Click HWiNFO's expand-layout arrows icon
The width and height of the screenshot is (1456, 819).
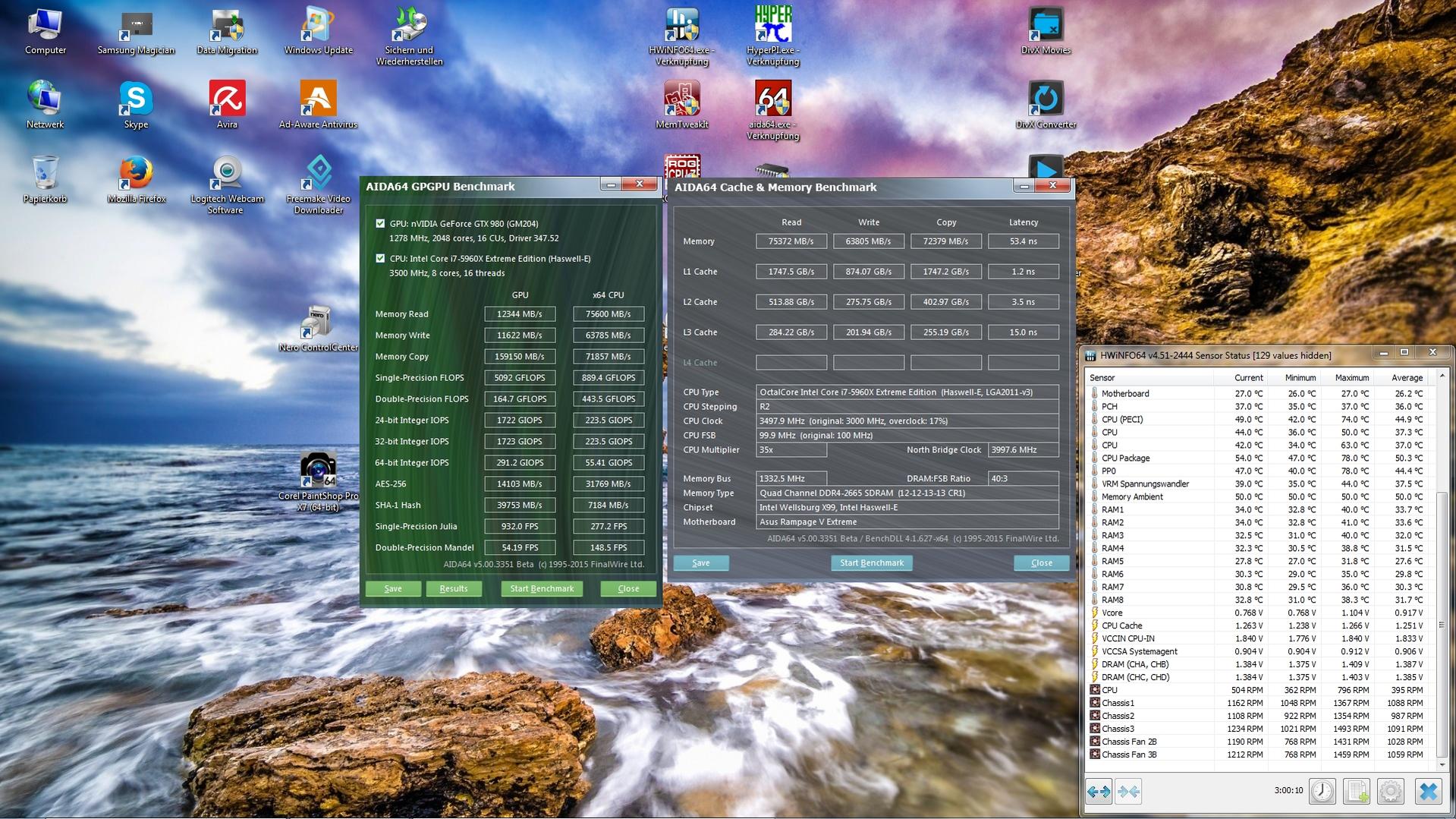pos(1099,792)
